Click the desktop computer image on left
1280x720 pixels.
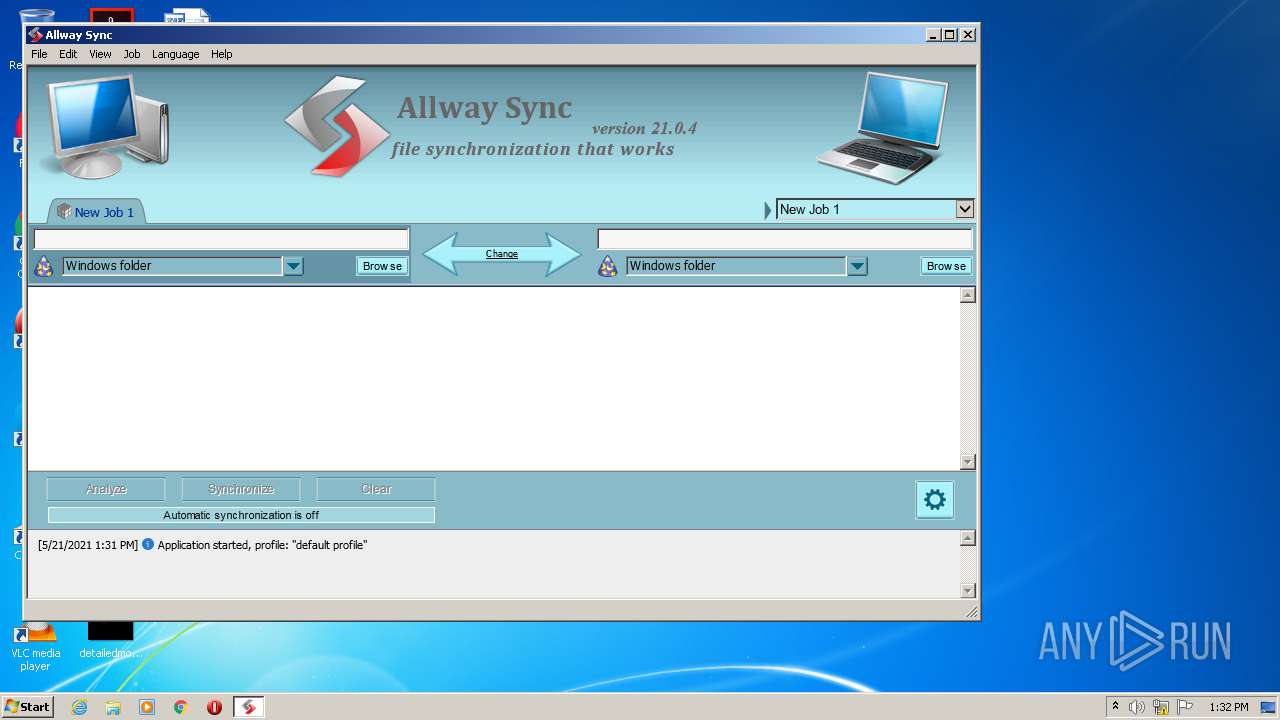pos(104,125)
